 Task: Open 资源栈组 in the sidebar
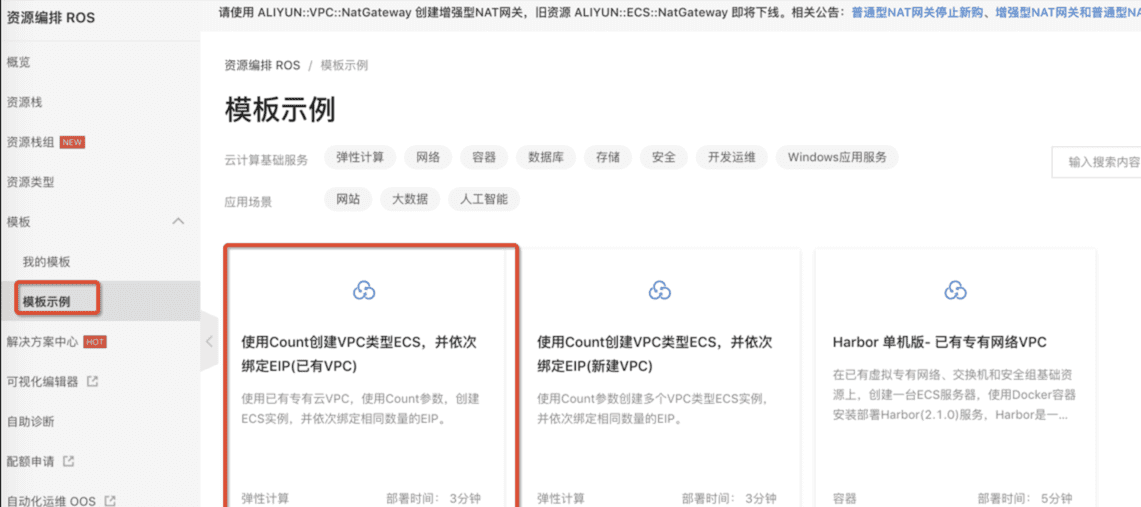(x=30, y=143)
